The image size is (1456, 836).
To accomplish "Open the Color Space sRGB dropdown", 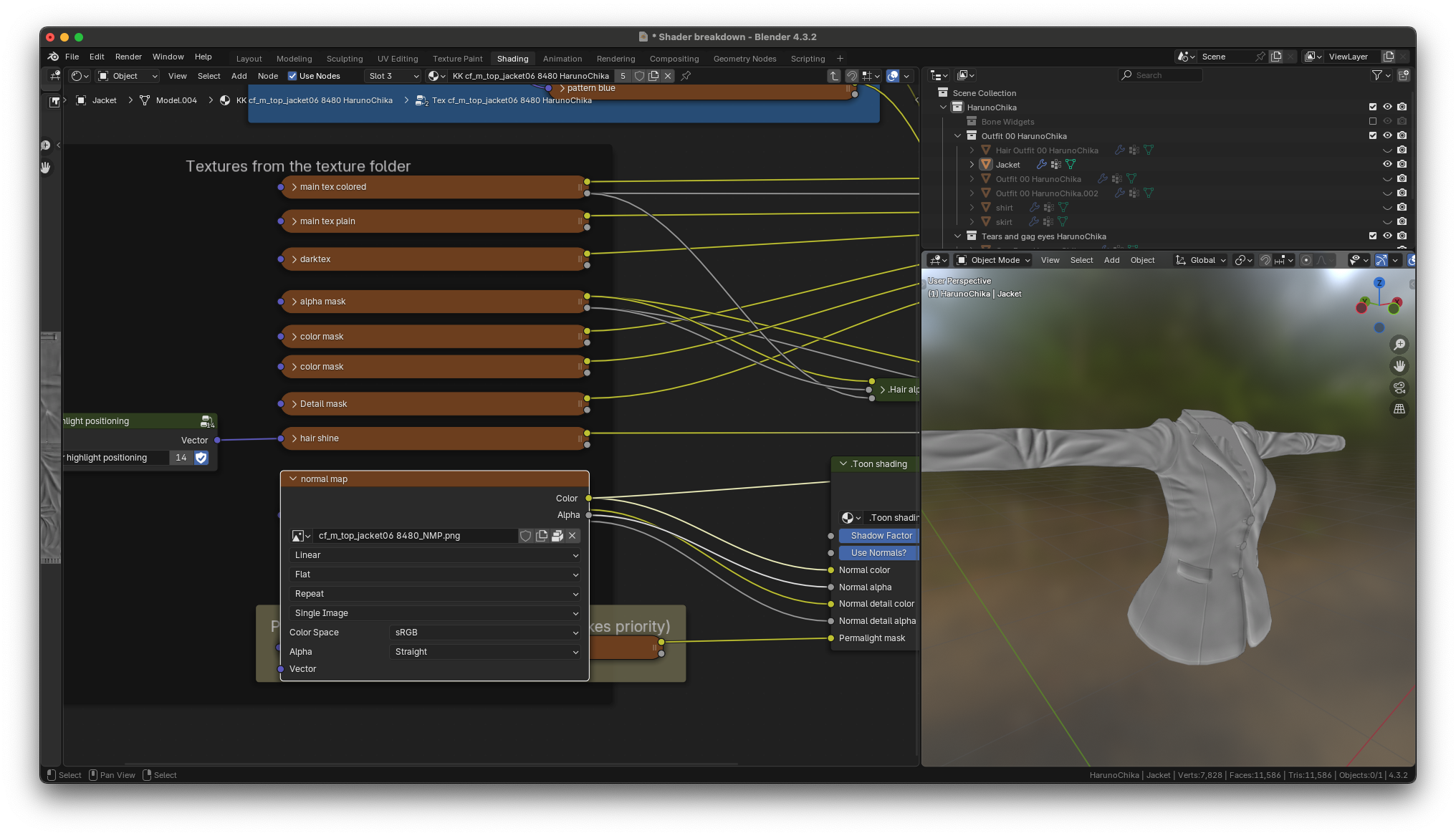I will (x=485, y=633).
